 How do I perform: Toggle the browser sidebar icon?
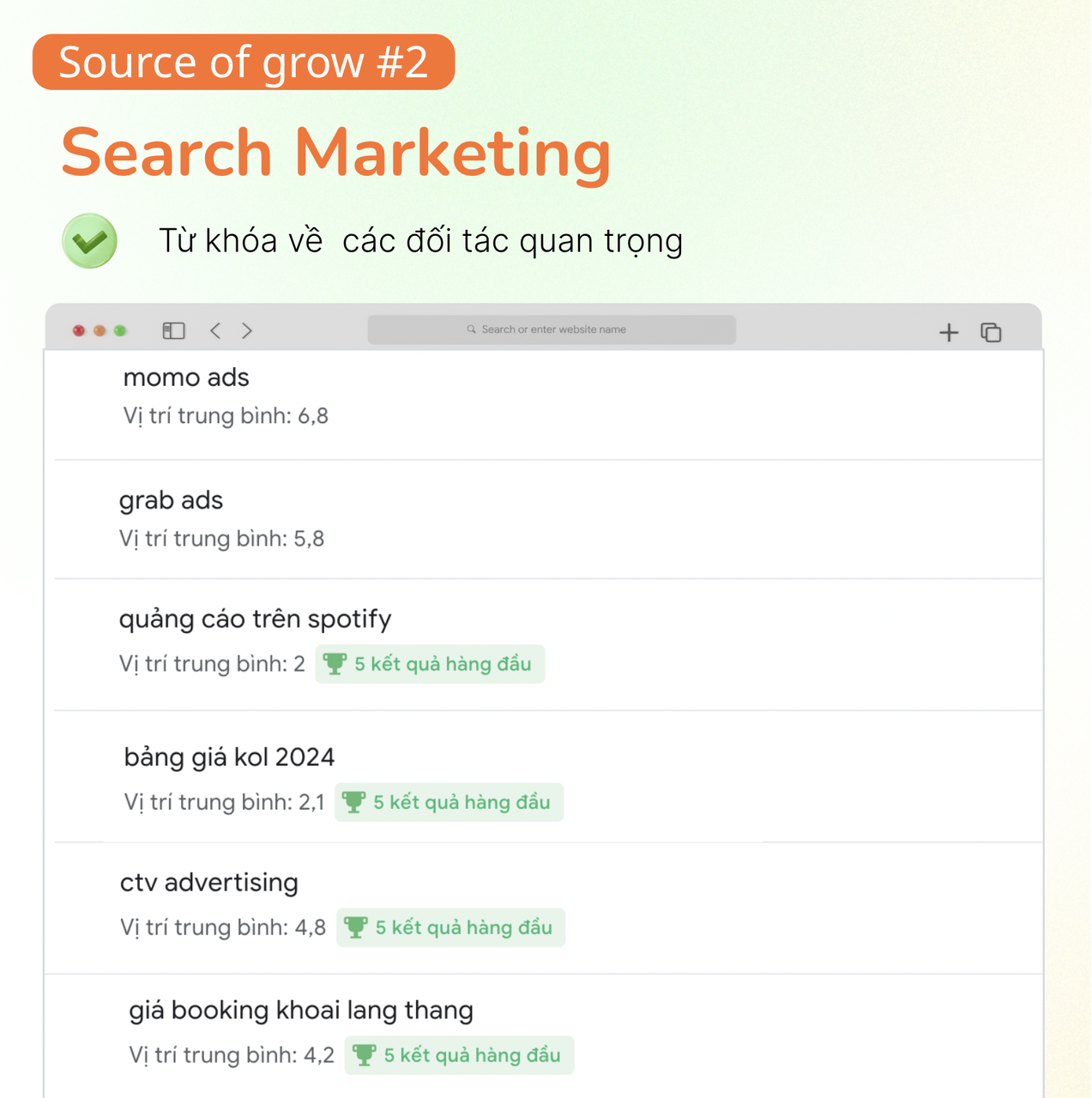click(x=174, y=330)
